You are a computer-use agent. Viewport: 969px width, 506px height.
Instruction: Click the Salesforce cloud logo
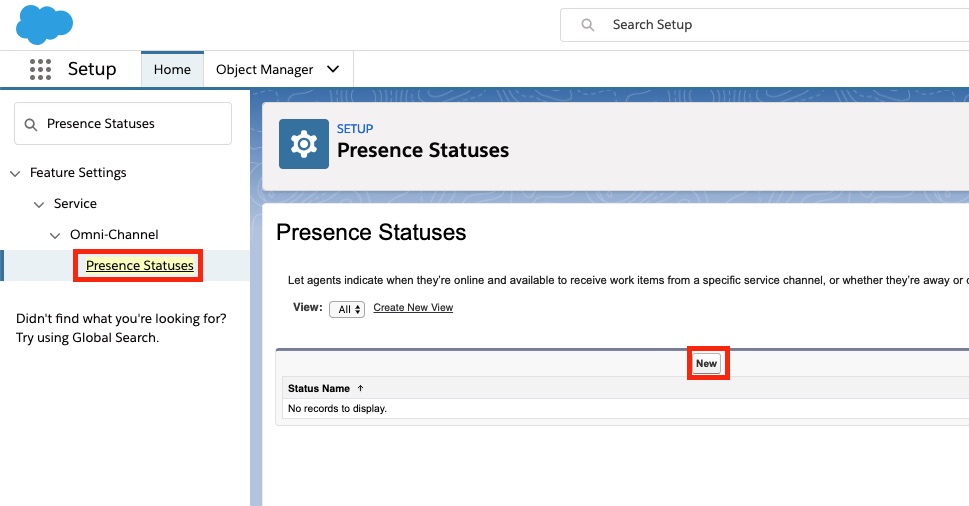tap(44, 25)
